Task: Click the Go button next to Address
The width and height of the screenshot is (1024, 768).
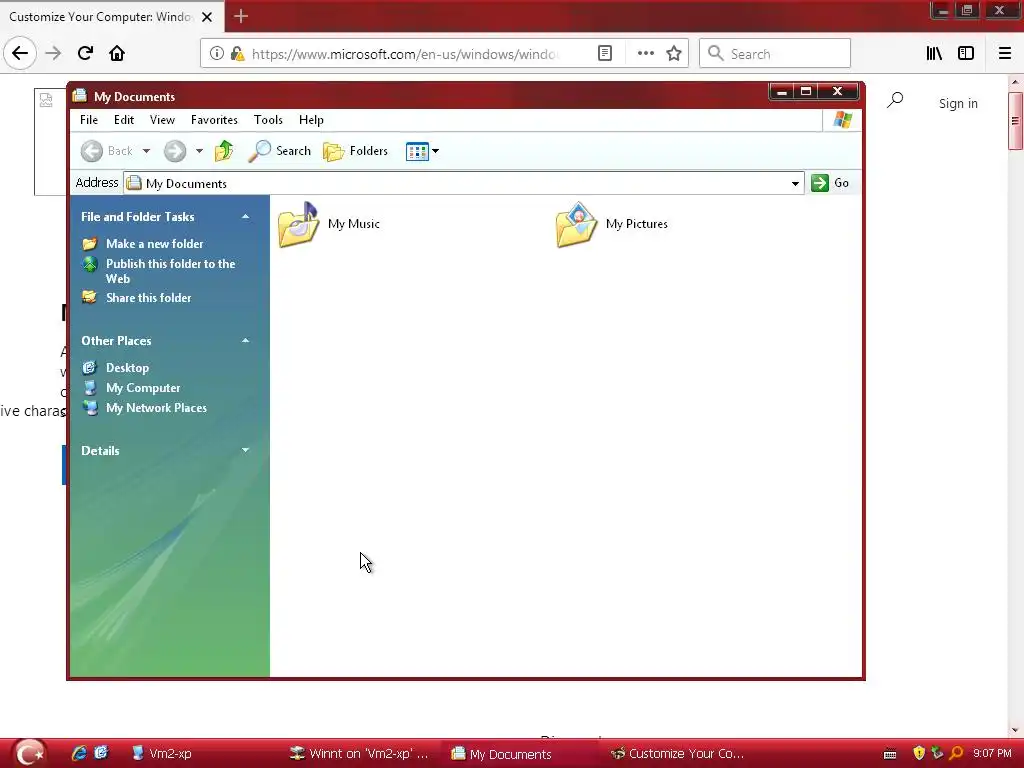Action: click(830, 183)
